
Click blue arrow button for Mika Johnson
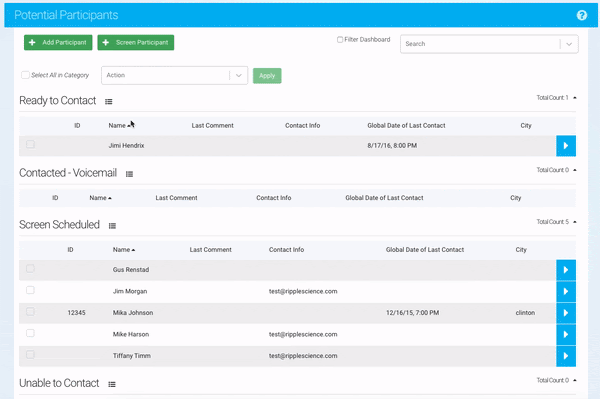[566, 313]
